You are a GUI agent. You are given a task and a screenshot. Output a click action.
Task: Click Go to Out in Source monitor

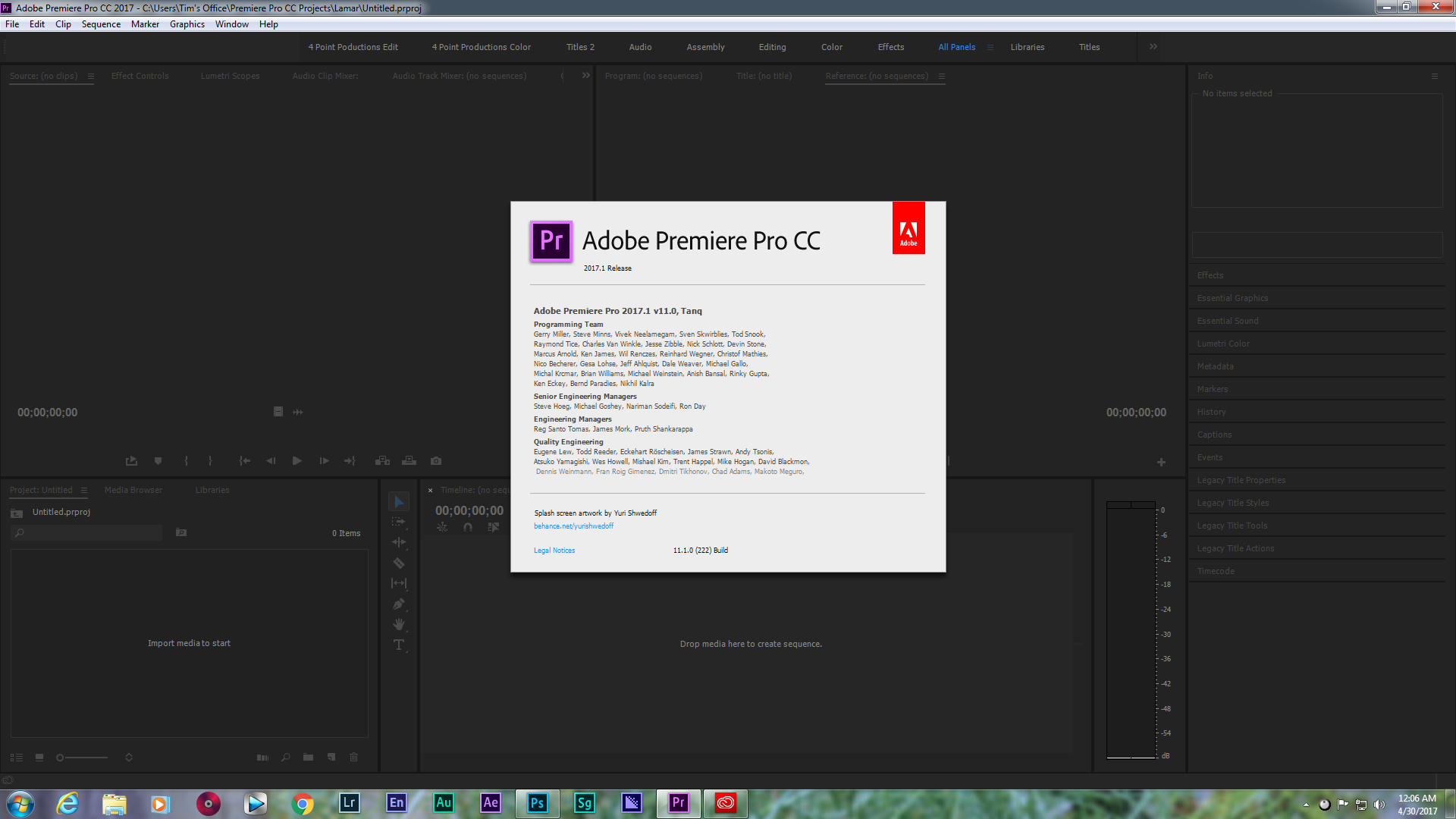click(350, 460)
